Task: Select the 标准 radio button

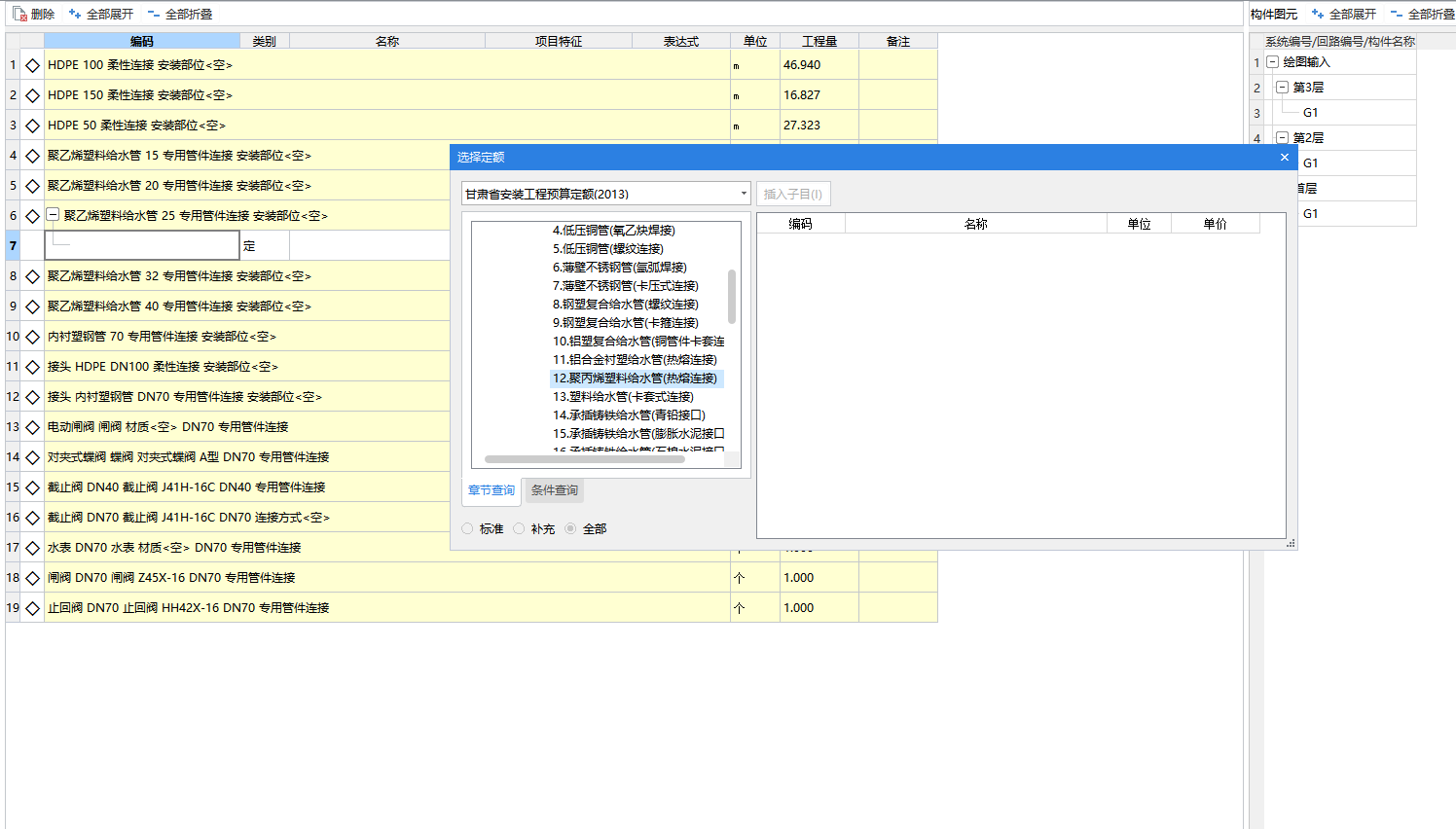Action: click(x=468, y=528)
